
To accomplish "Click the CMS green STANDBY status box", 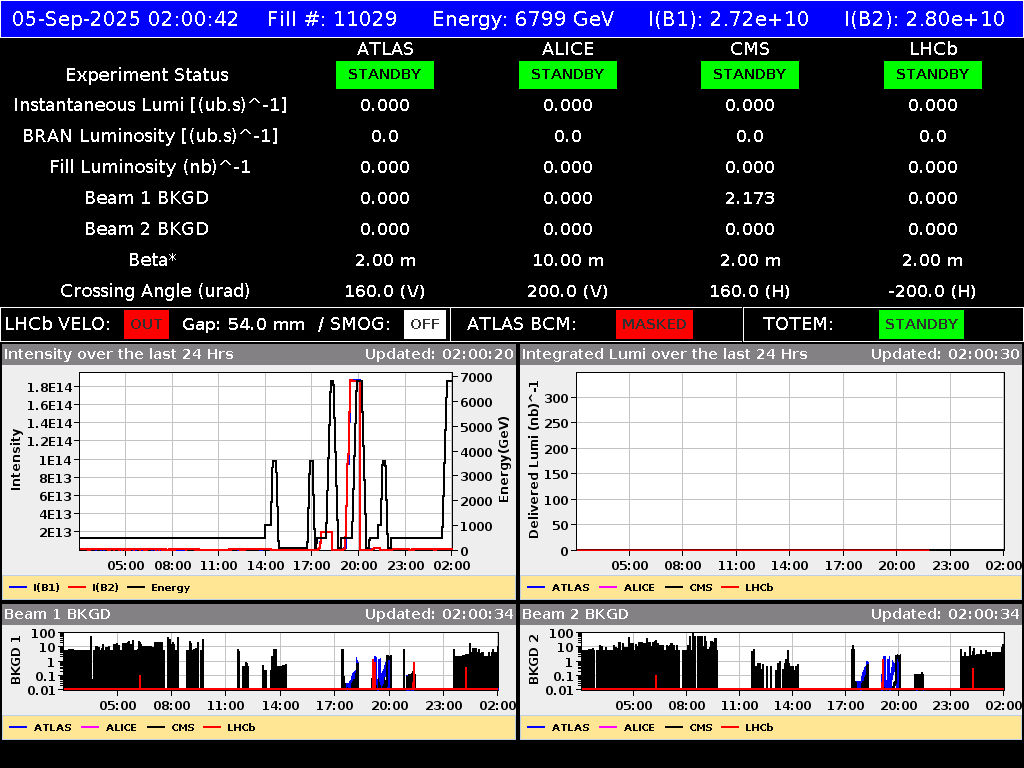I will point(750,74).
